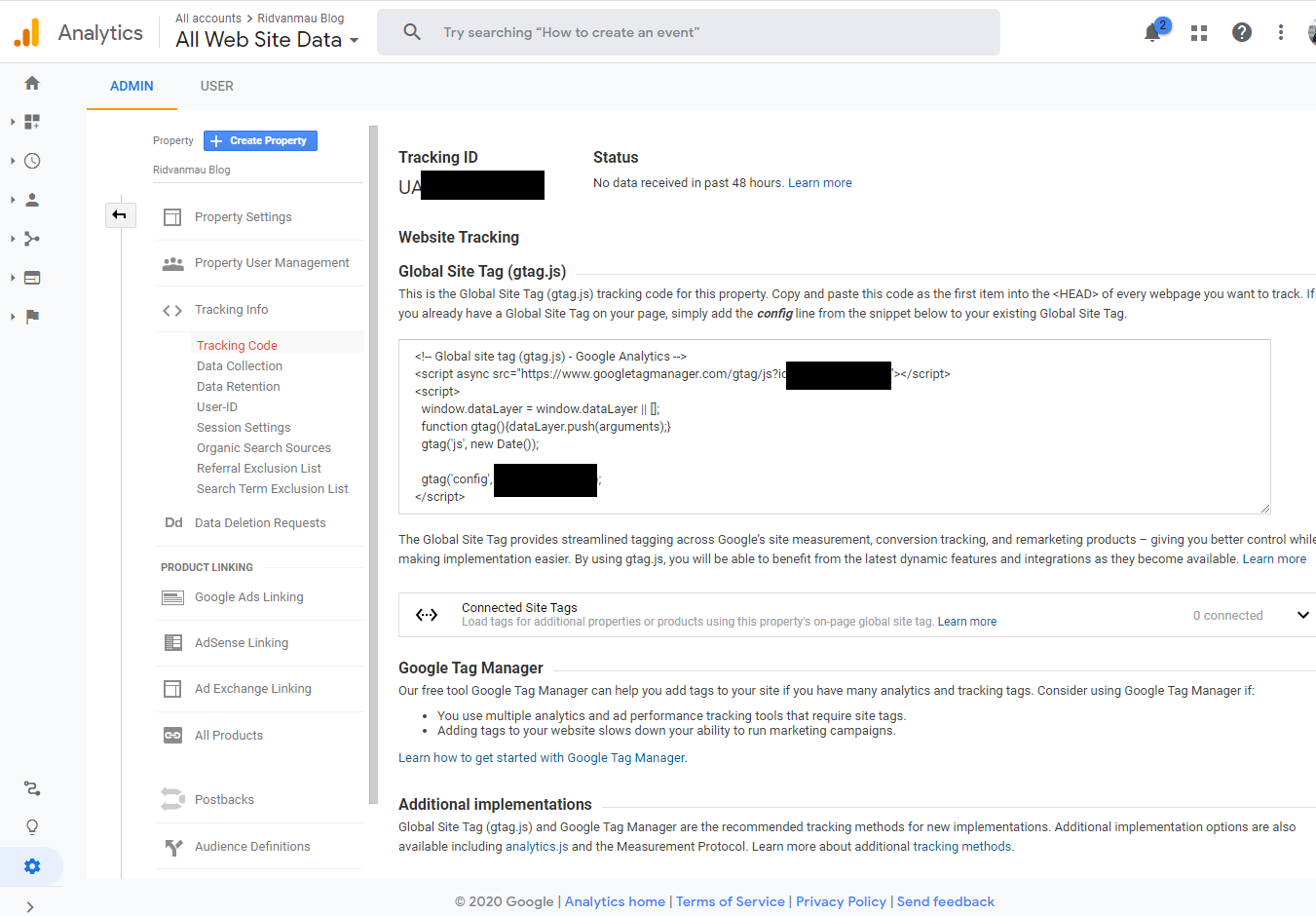The image size is (1316, 916).
Task: Open the notifications bell
Action: pos(1152,33)
